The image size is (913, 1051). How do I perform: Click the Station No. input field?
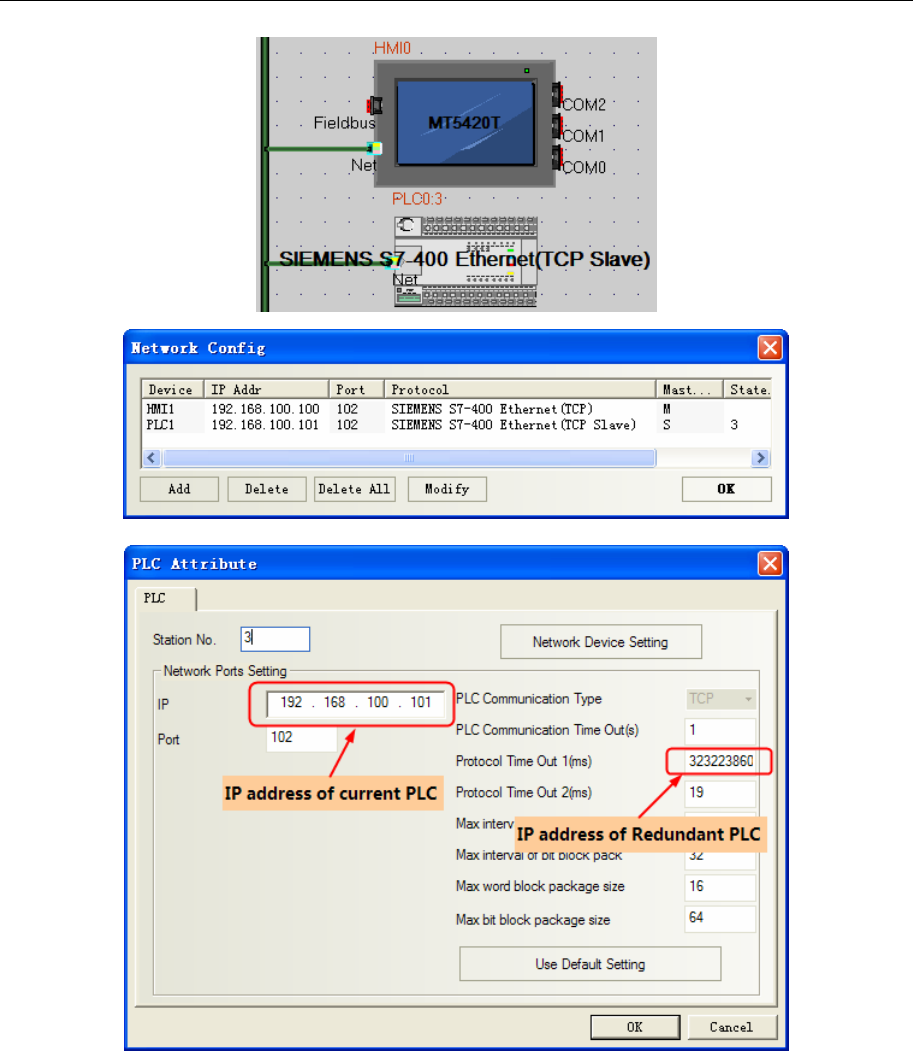click(x=275, y=639)
